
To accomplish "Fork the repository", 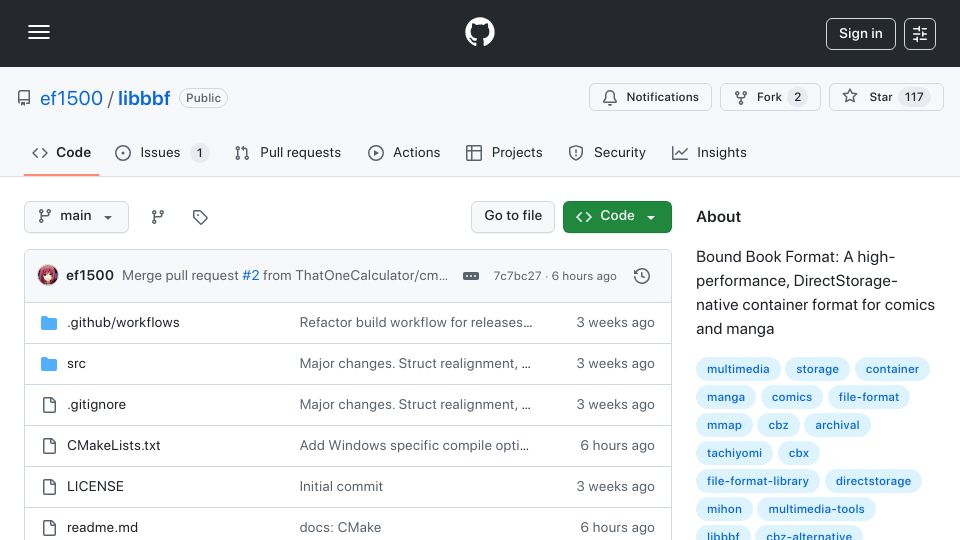I will click(770, 97).
